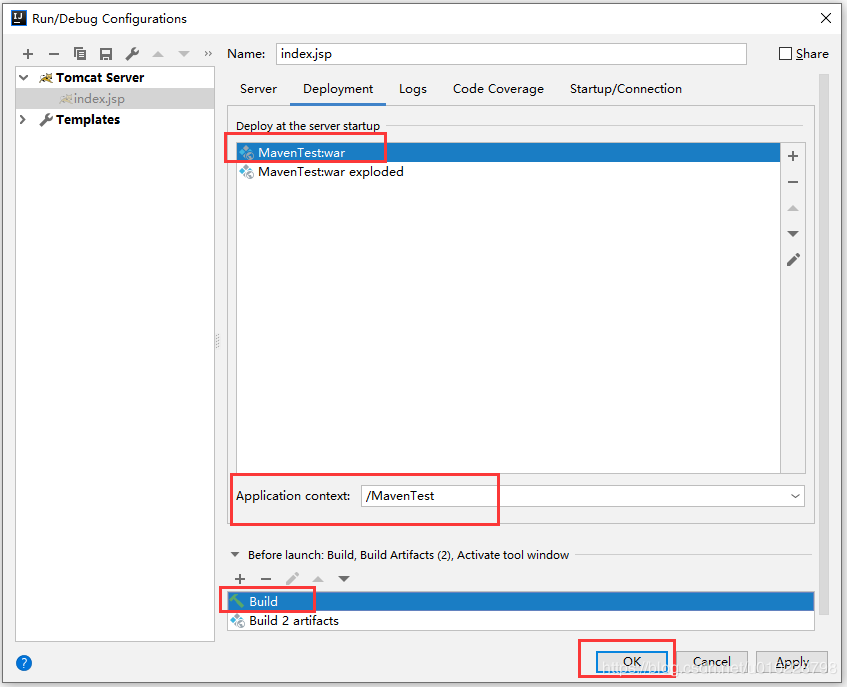
Task: Remove artifact from deployment list
Action: (x=793, y=182)
